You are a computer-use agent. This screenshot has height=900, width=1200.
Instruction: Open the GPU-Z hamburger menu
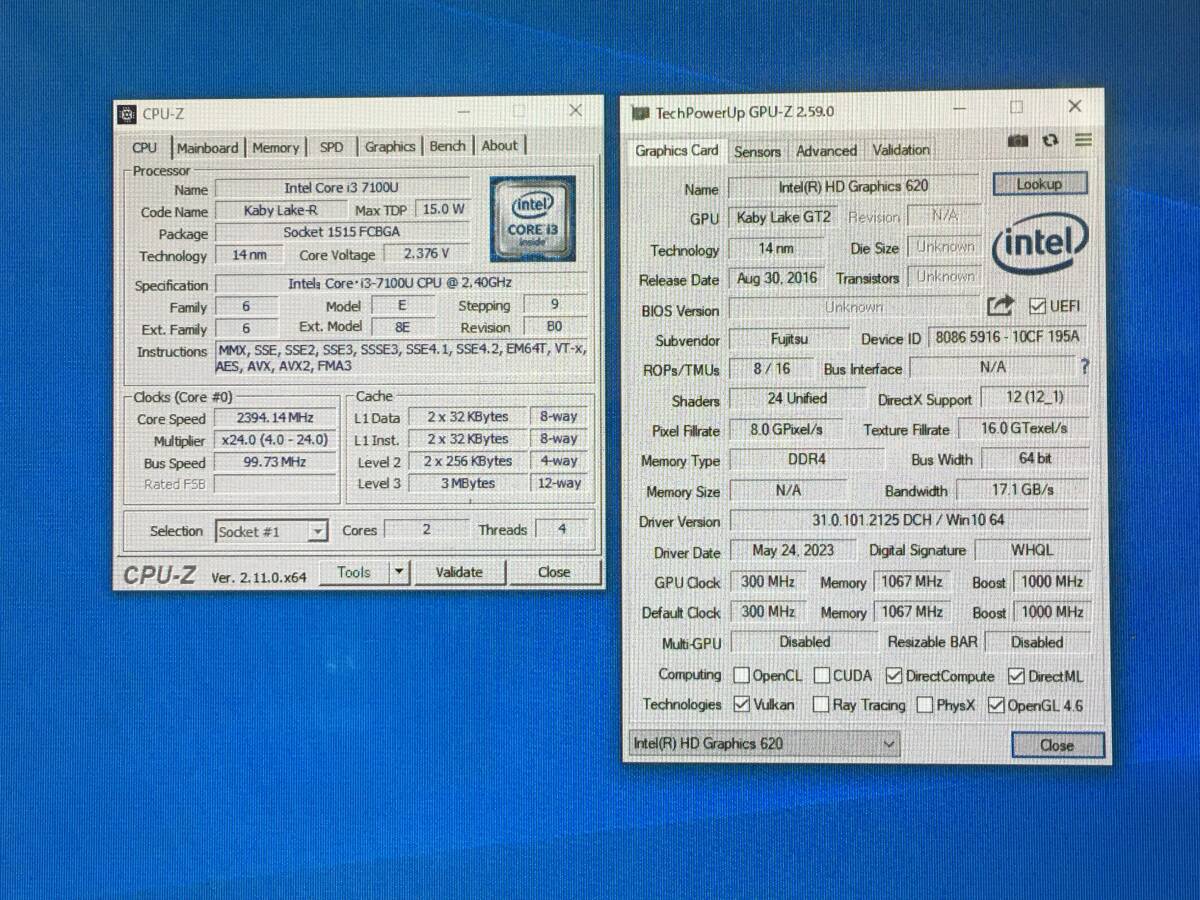(x=1083, y=140)
